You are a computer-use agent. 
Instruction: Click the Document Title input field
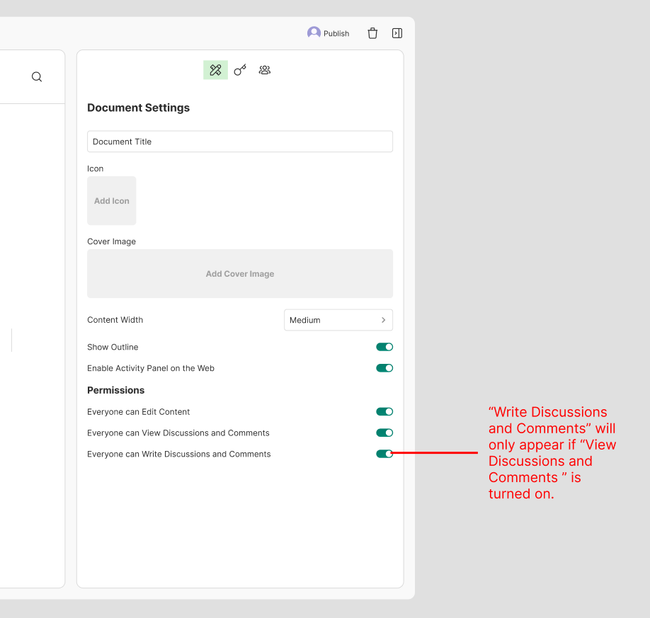click(240, 142)
